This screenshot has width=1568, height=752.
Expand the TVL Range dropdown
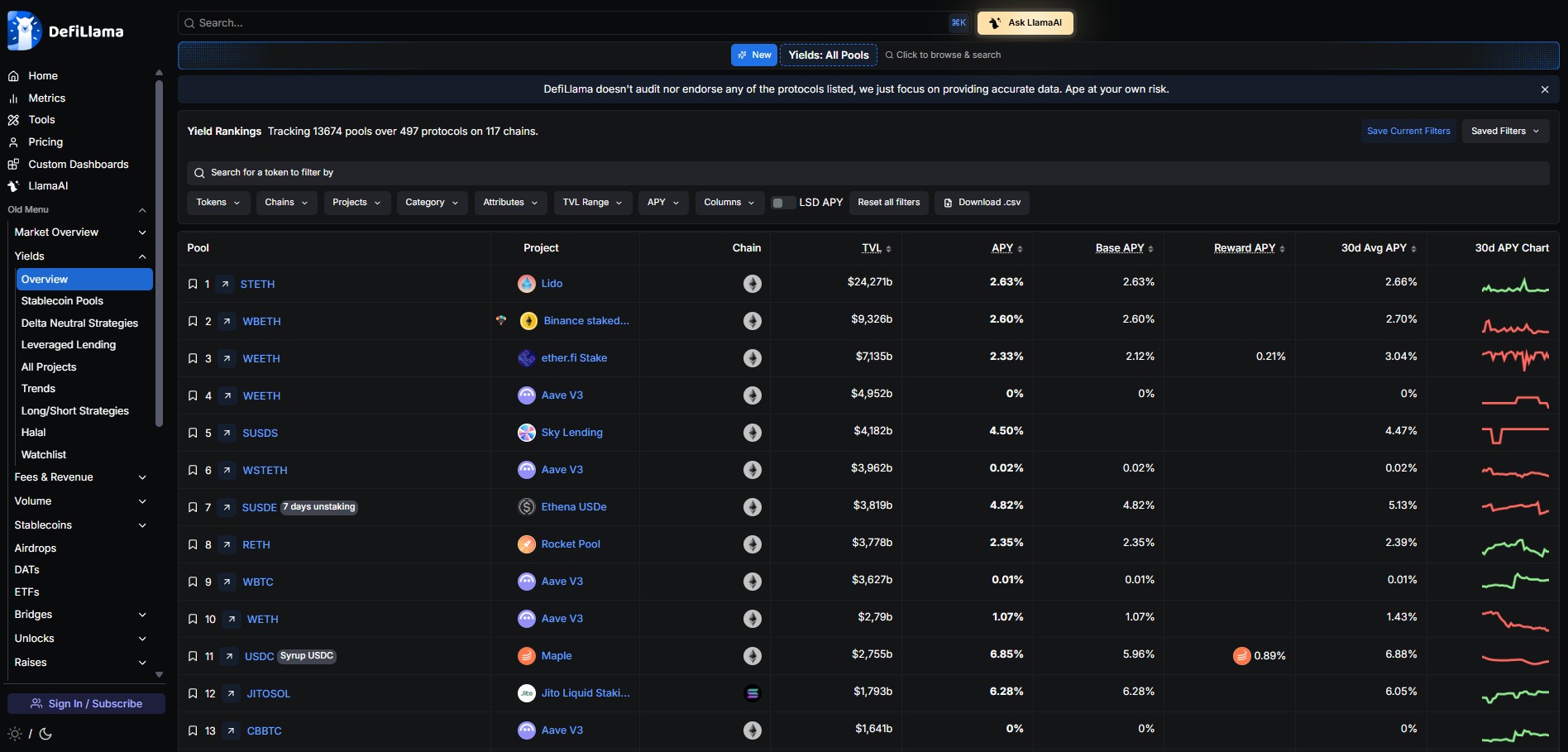pyautogui.click(x=592, y=203)
